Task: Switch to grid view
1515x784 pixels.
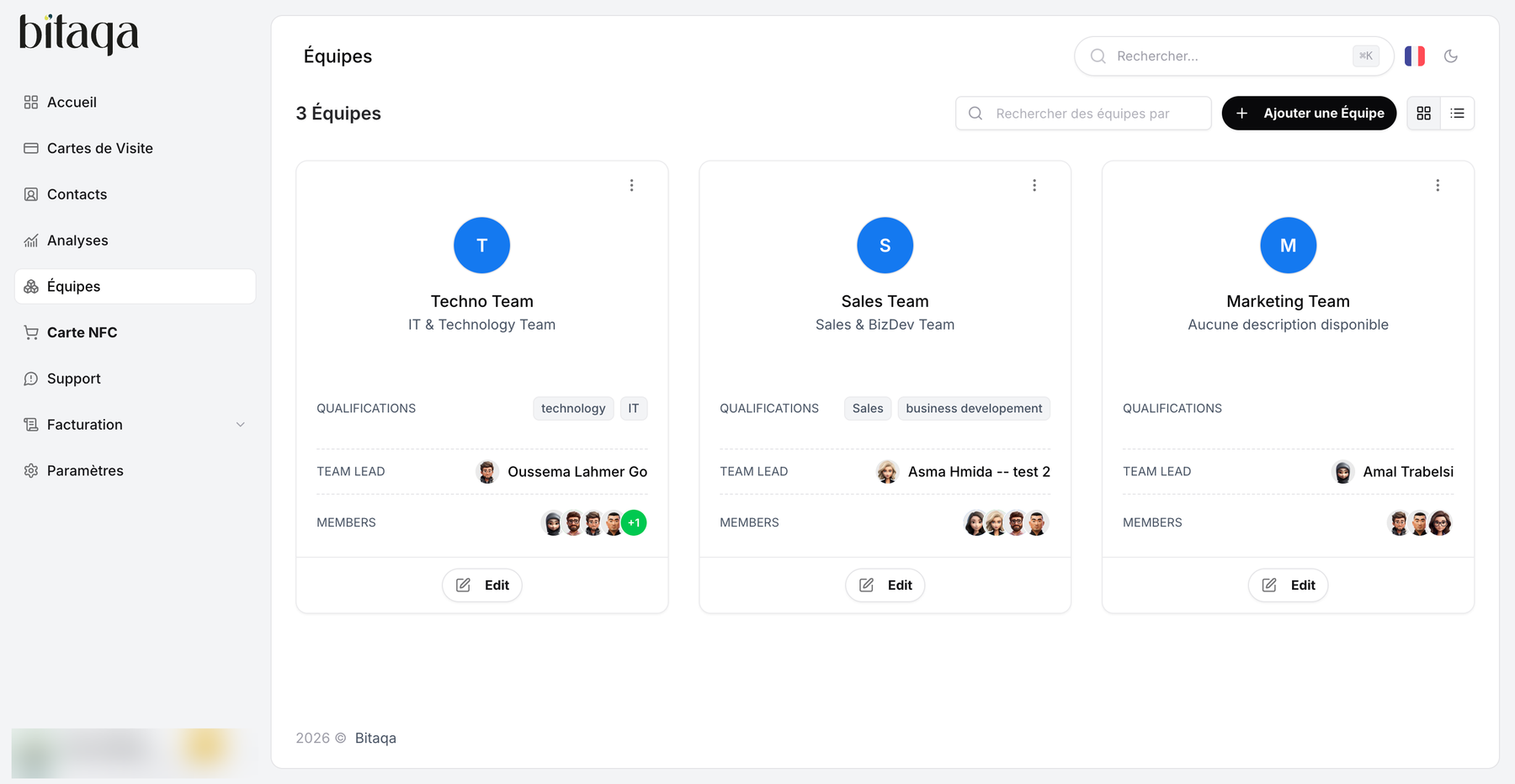Action: click(x=1424, y=114)
